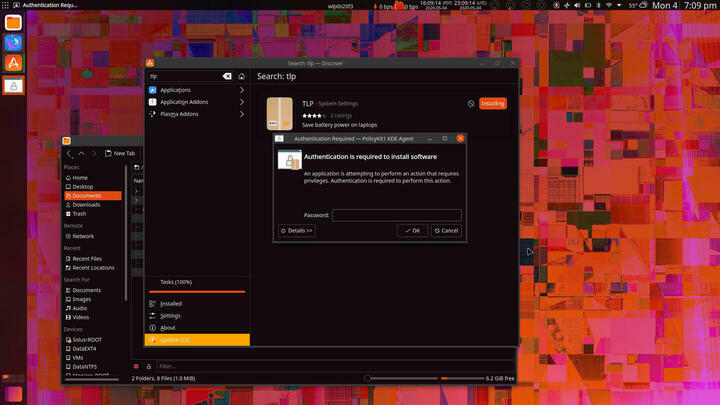Open the battery icon in system tray
This screenshot has width=720, height=405.
(588, 5)
